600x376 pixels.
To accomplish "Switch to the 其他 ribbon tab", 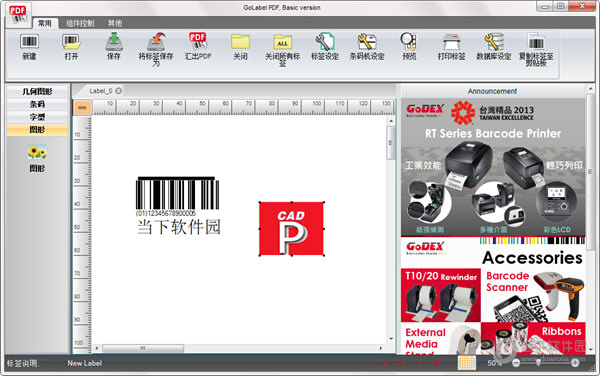I will (115, 23).
